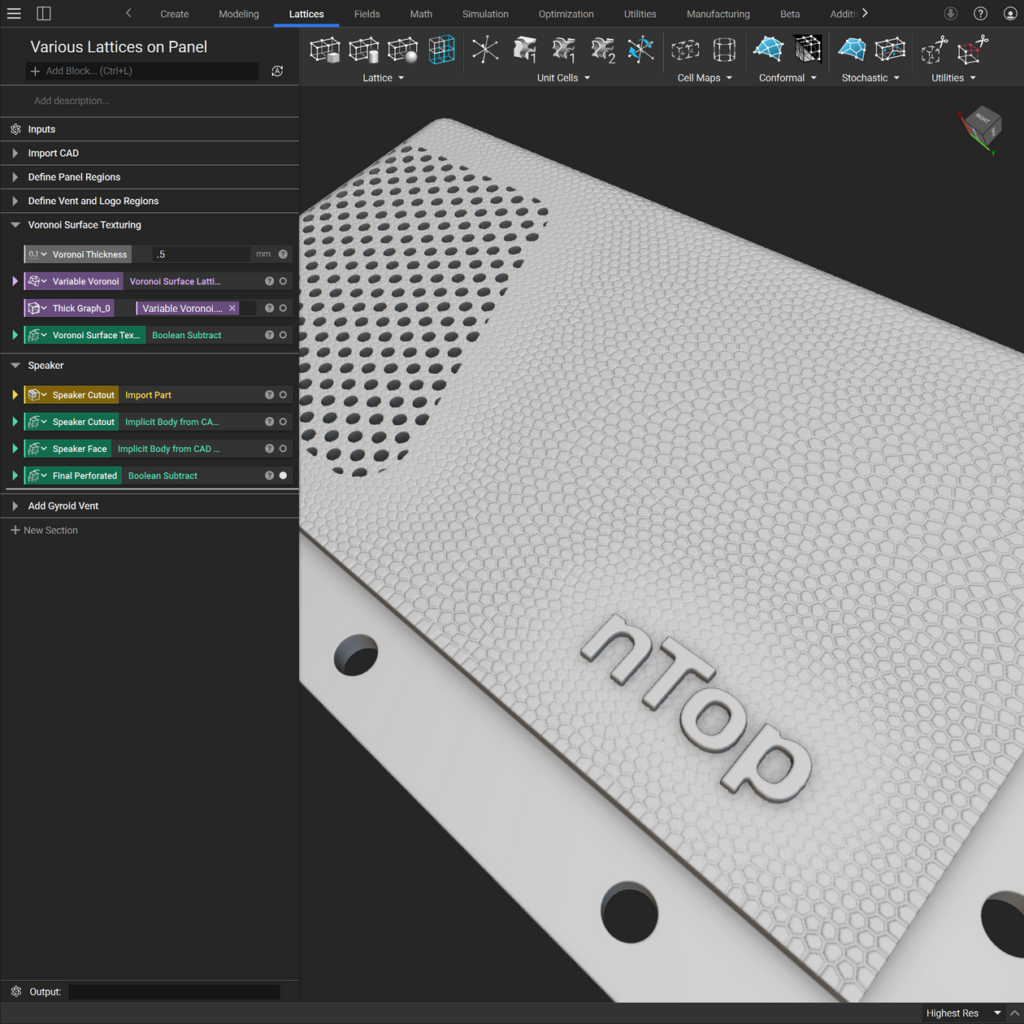
Task: Click the Voronoi Thickness value field
Action: click(200, 254)
